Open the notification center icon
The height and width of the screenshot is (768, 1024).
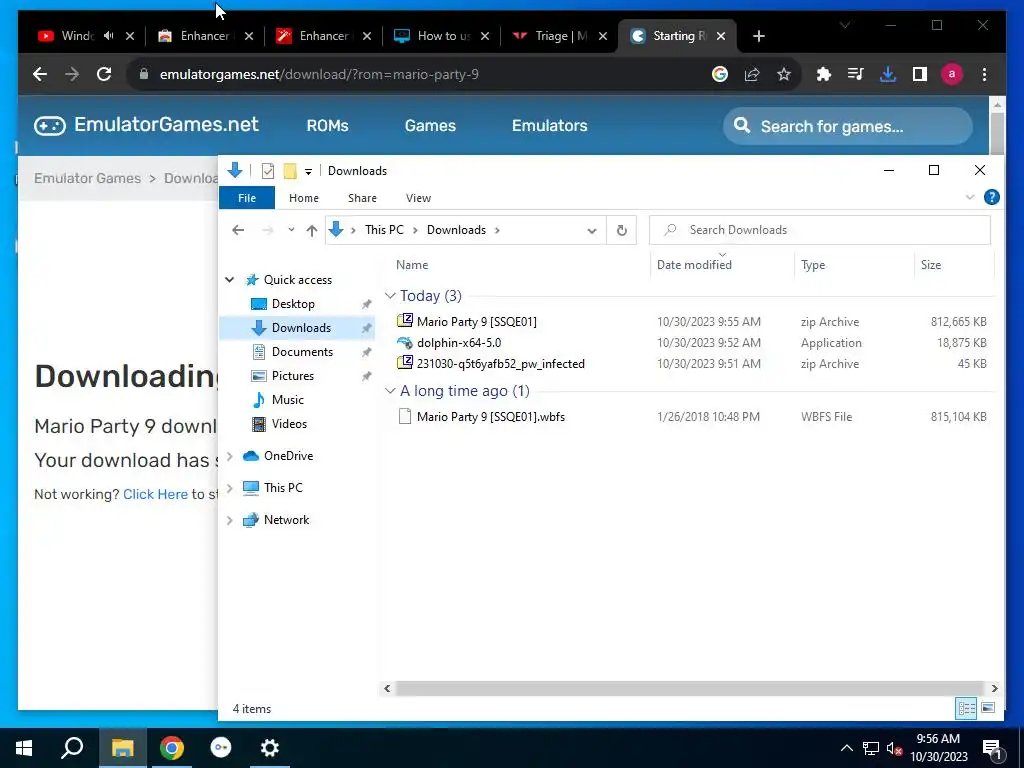[991, 748]
